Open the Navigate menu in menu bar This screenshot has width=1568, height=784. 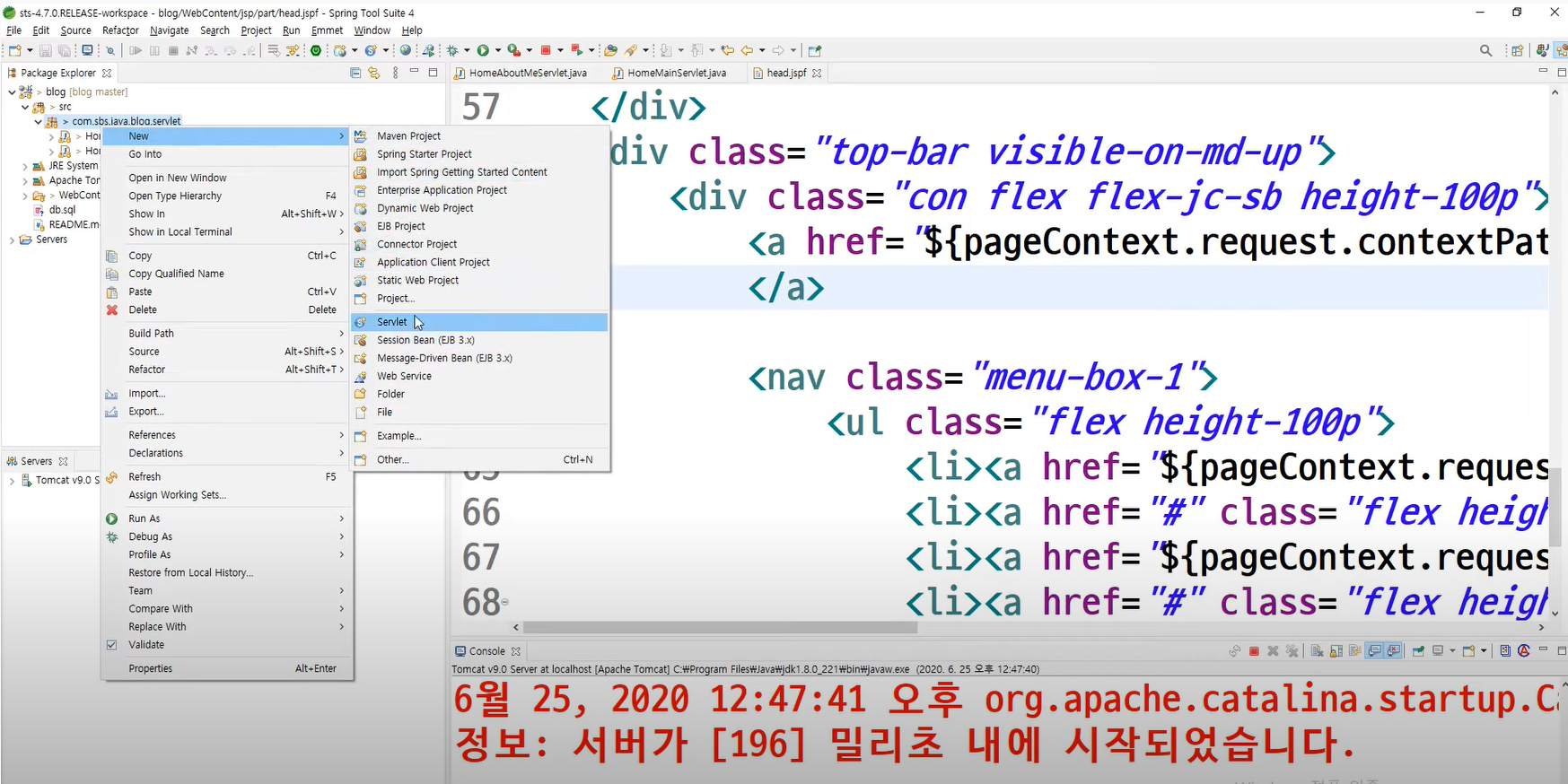pos(169,30)
